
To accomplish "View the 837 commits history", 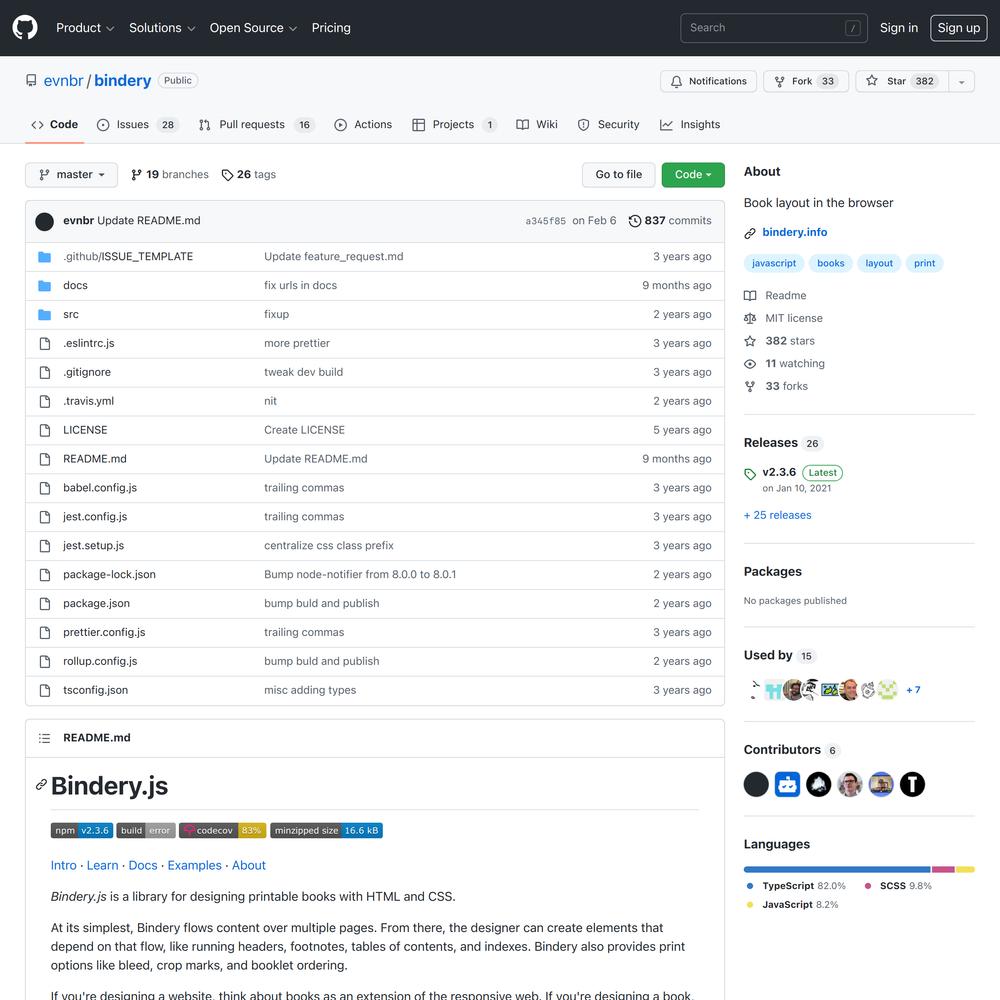I will 670,221.
